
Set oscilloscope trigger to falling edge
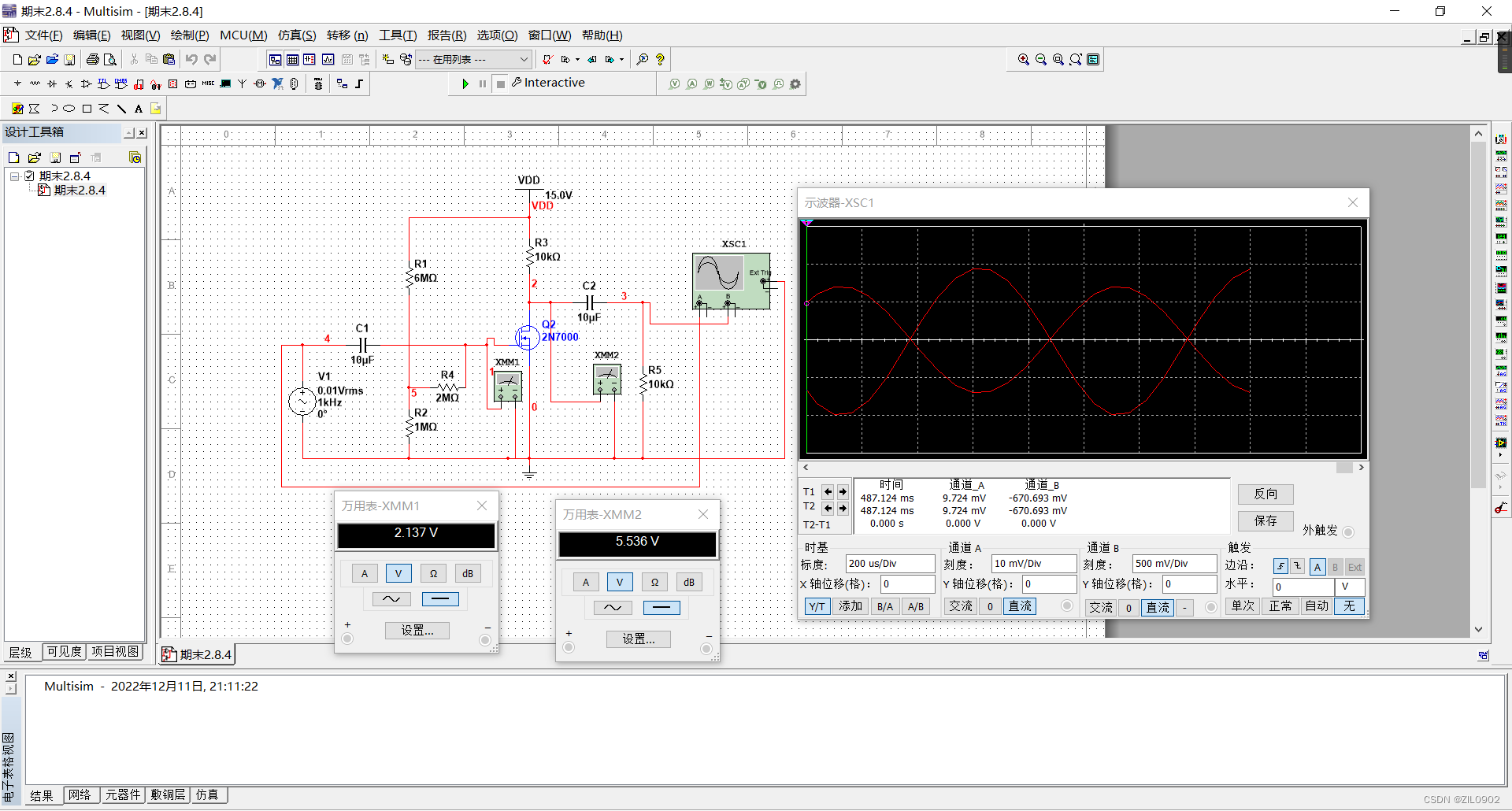[1298, 566]
